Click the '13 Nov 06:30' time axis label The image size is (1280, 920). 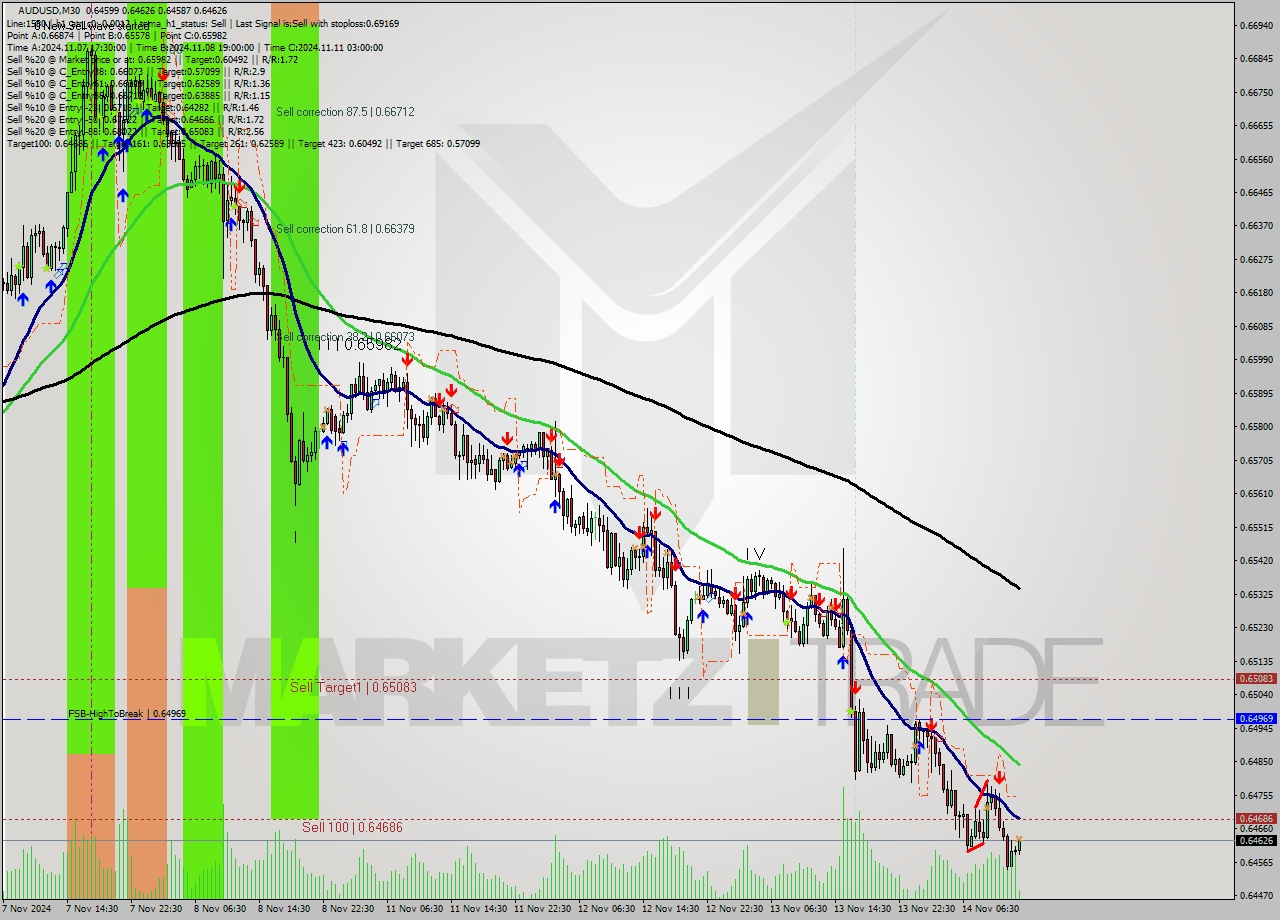click(x=798, y=909)
